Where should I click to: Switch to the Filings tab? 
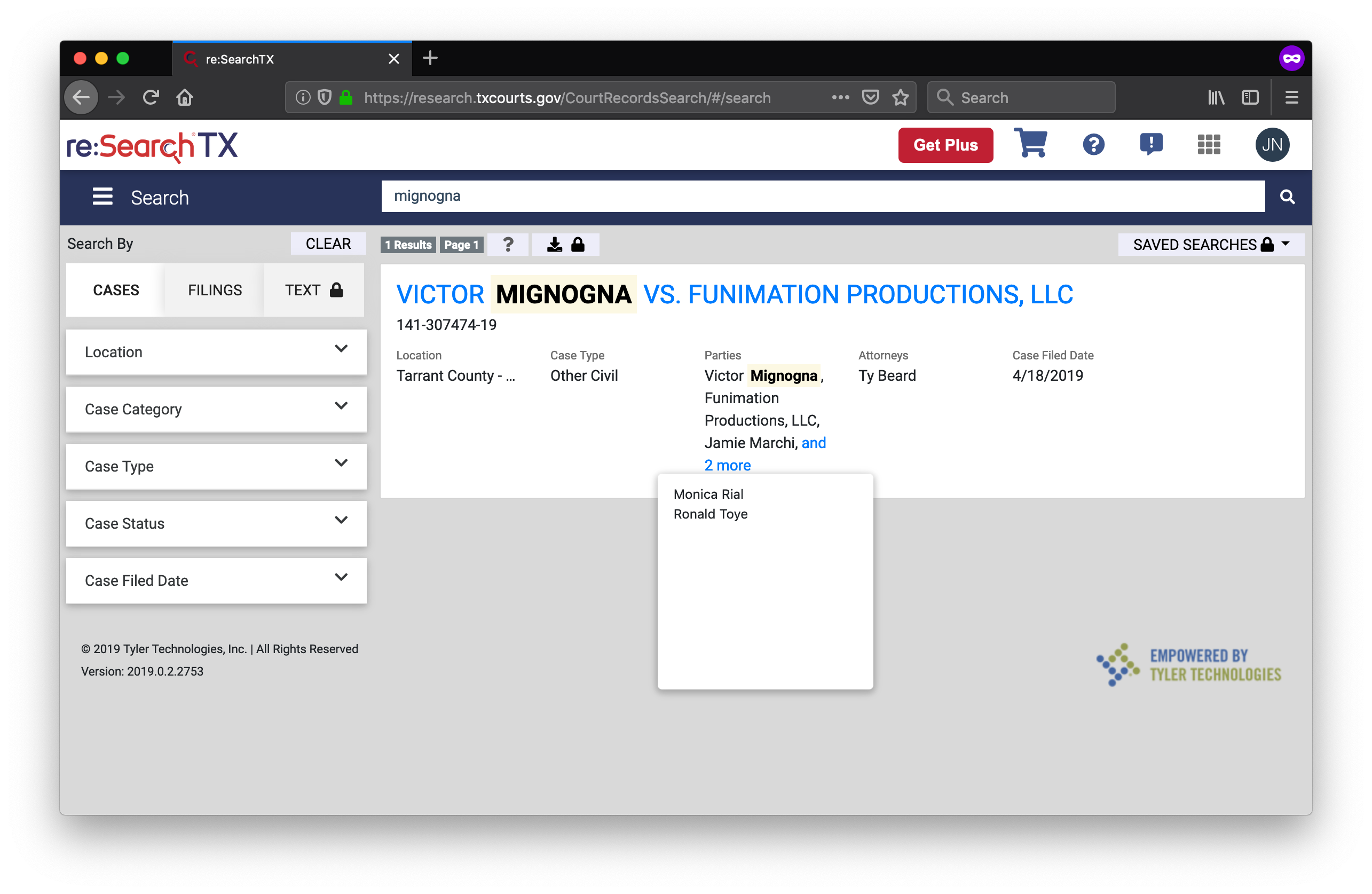click(215, 290)
